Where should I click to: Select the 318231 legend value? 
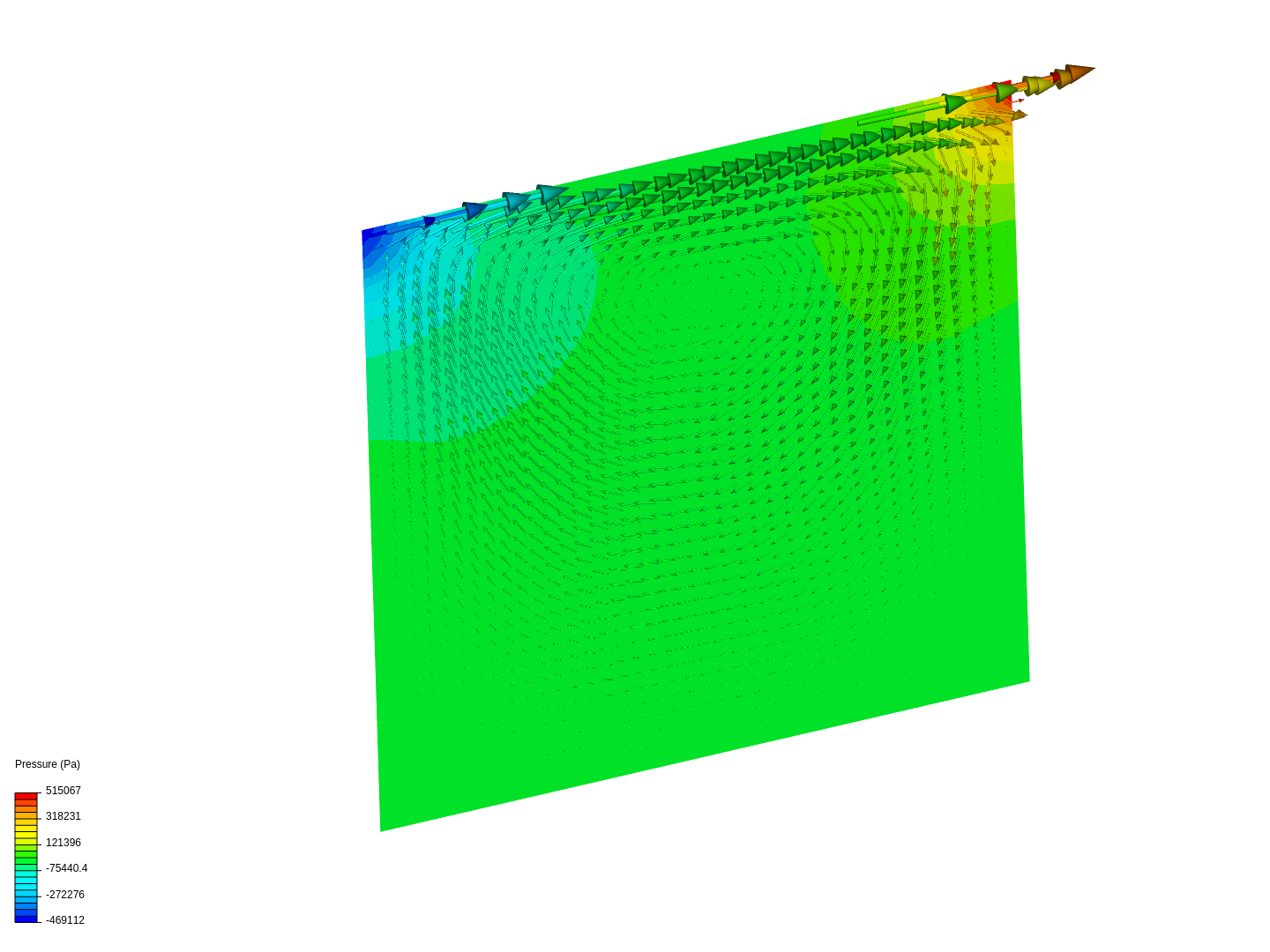[x=63, y=816]
